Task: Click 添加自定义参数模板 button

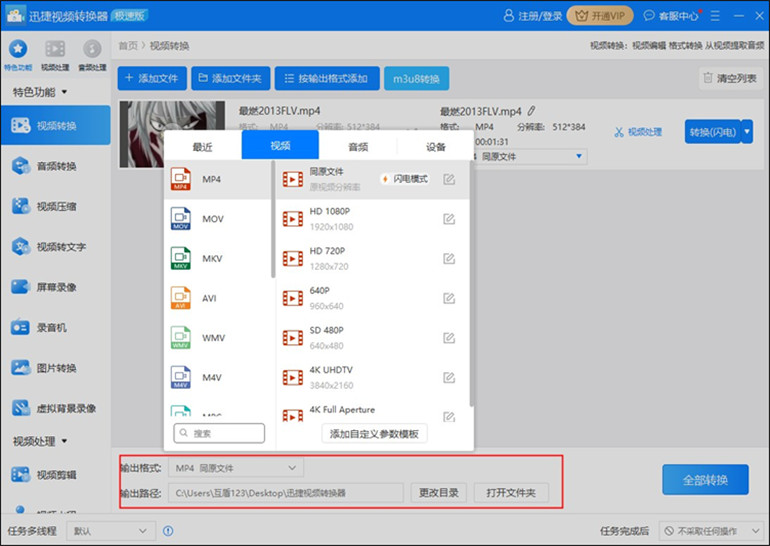Action: click(x=374, y=434)
